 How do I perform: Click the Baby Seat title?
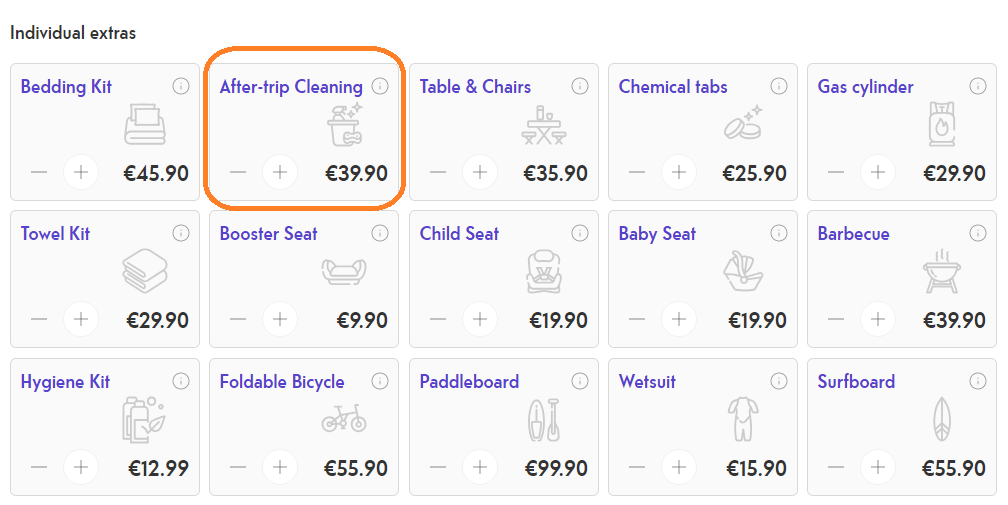(x=657, y=234)
